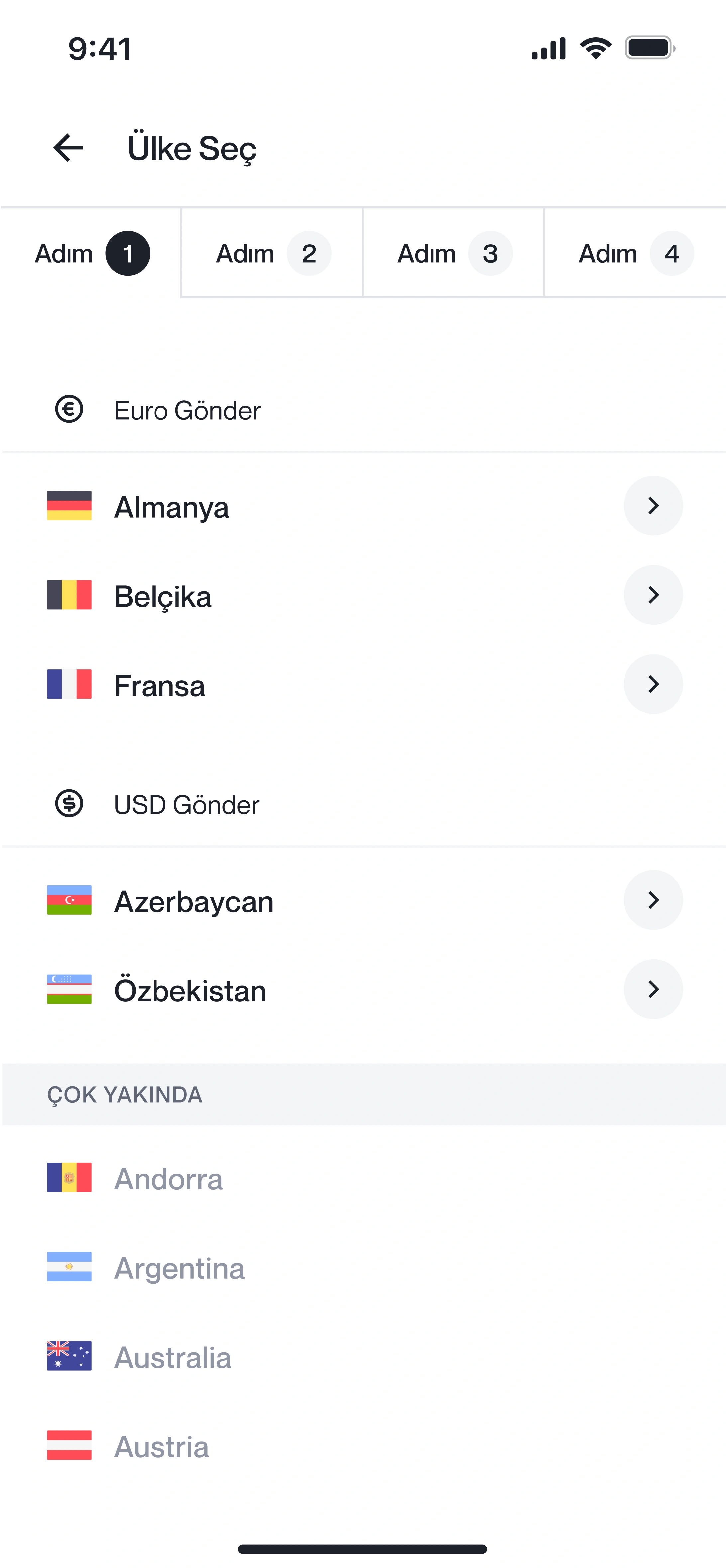Tap the Uzbekistan flag icon
Image resolution: width=726 pixels, height=1568 pixels.
[x=69, y=989]
